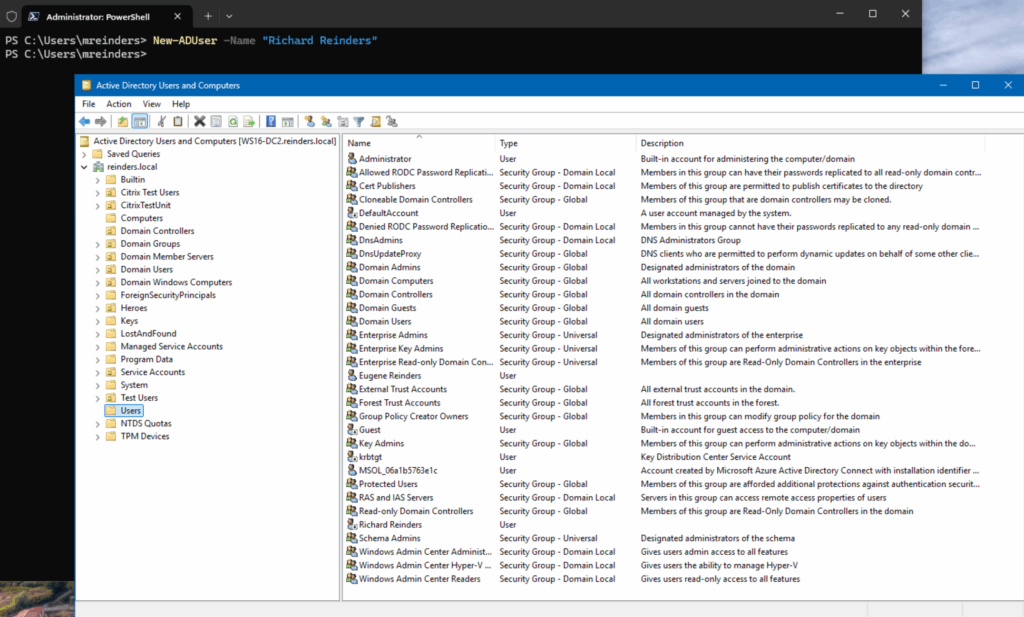Click the Back arrow in ADUC toolbar
The width and height of the screenshot is (1024, 617).
tap(85, 121)
